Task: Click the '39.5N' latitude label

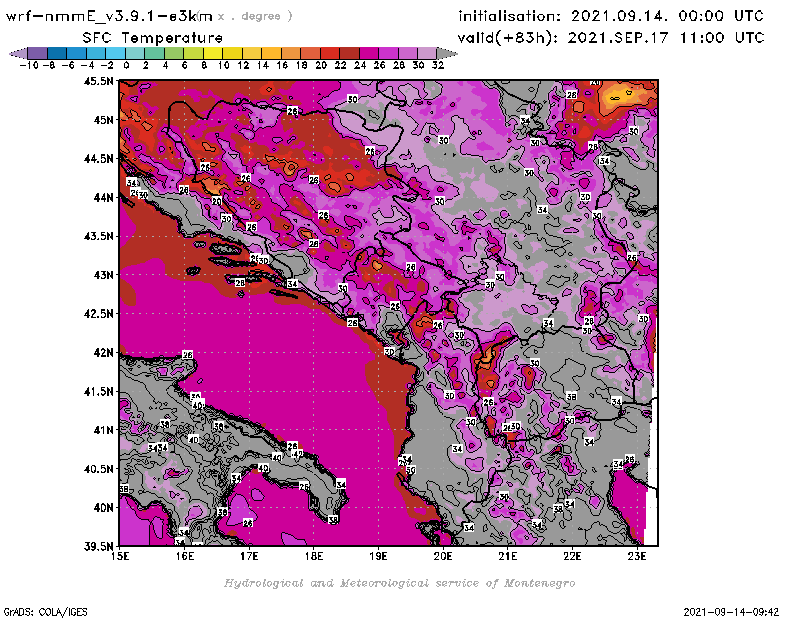Action: coord(99,547)
